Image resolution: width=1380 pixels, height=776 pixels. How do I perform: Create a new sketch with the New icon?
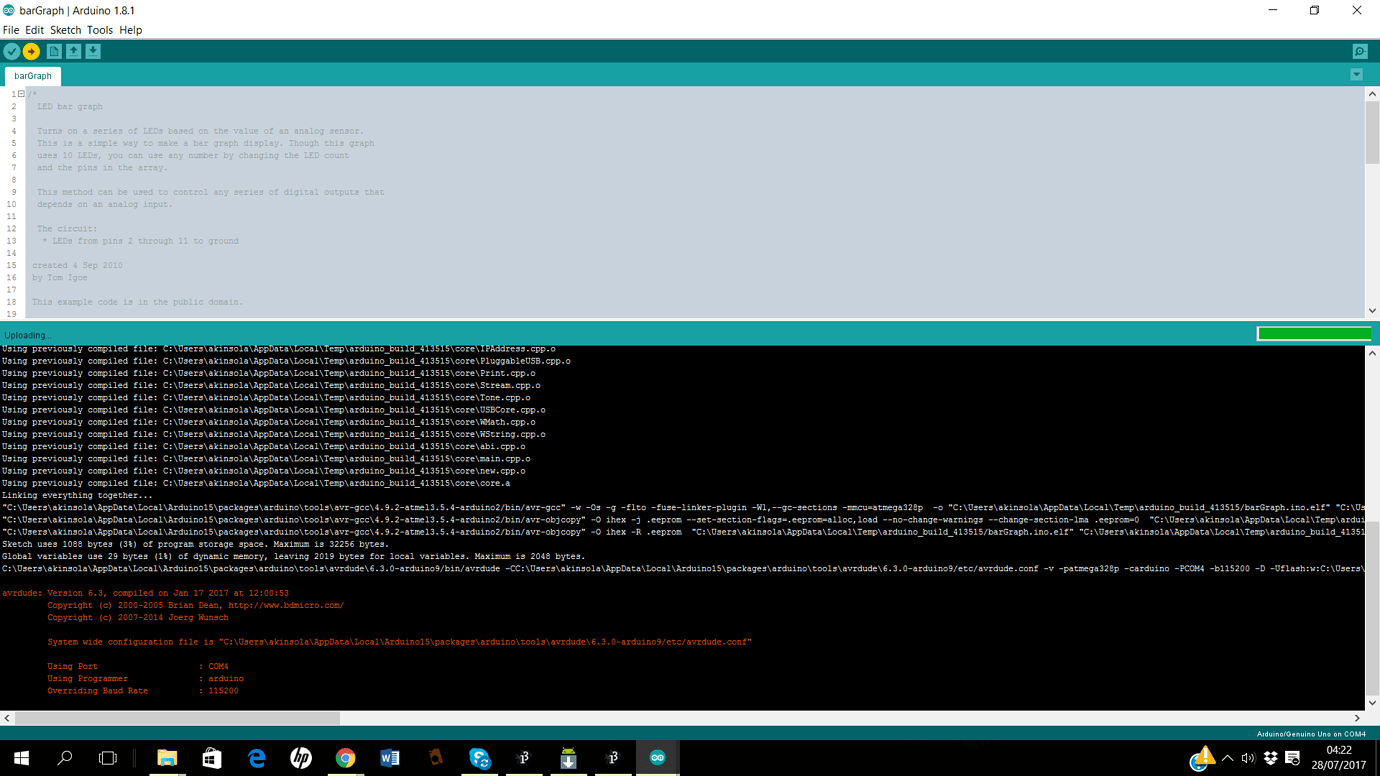tap(52, 50)
